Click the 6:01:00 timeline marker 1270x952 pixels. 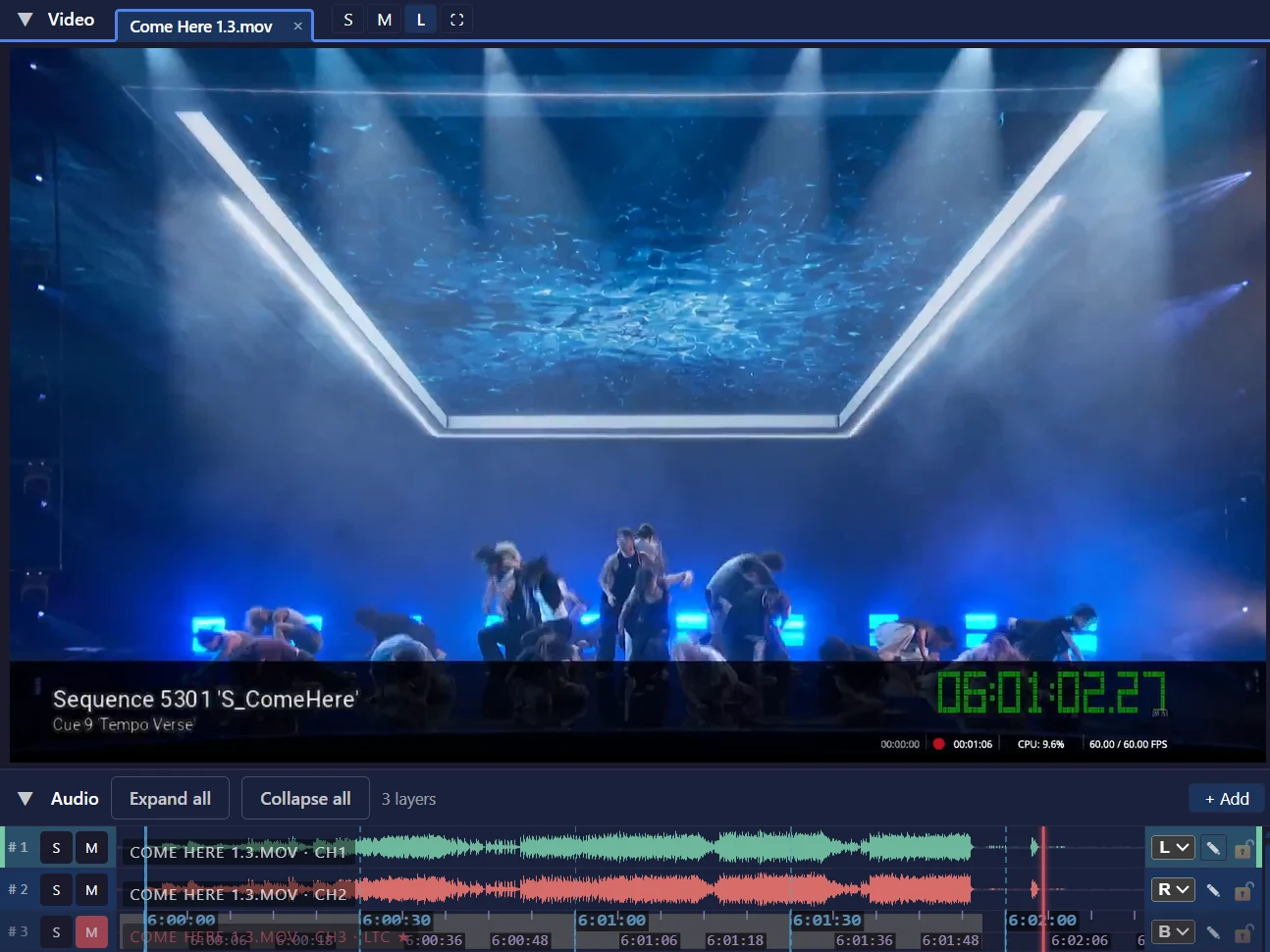(611, 920)
